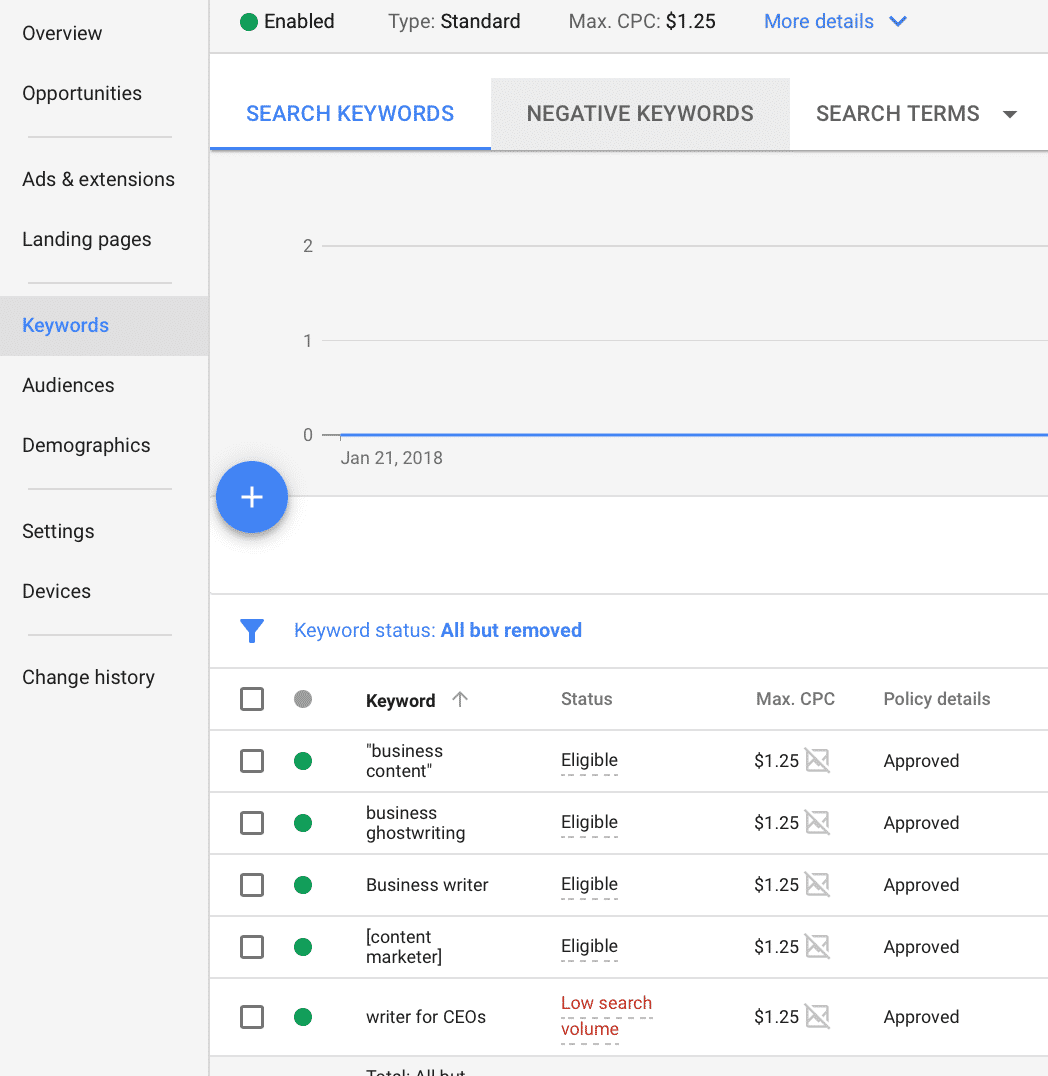Check the box for business ghostwriting keyword
The image size is (1048, 1076).
point(252,823)
